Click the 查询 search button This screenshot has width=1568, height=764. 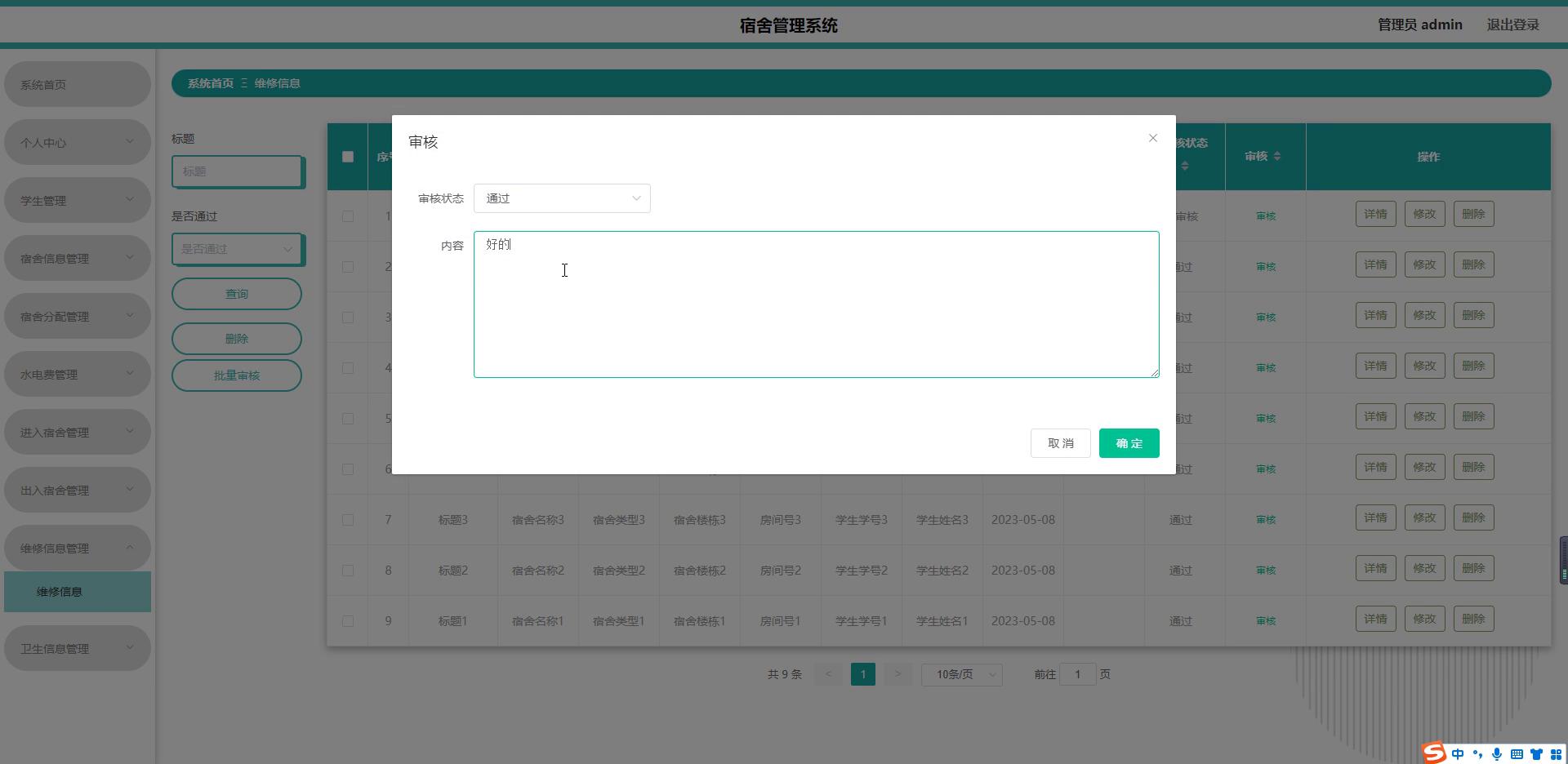coord(237,294)
